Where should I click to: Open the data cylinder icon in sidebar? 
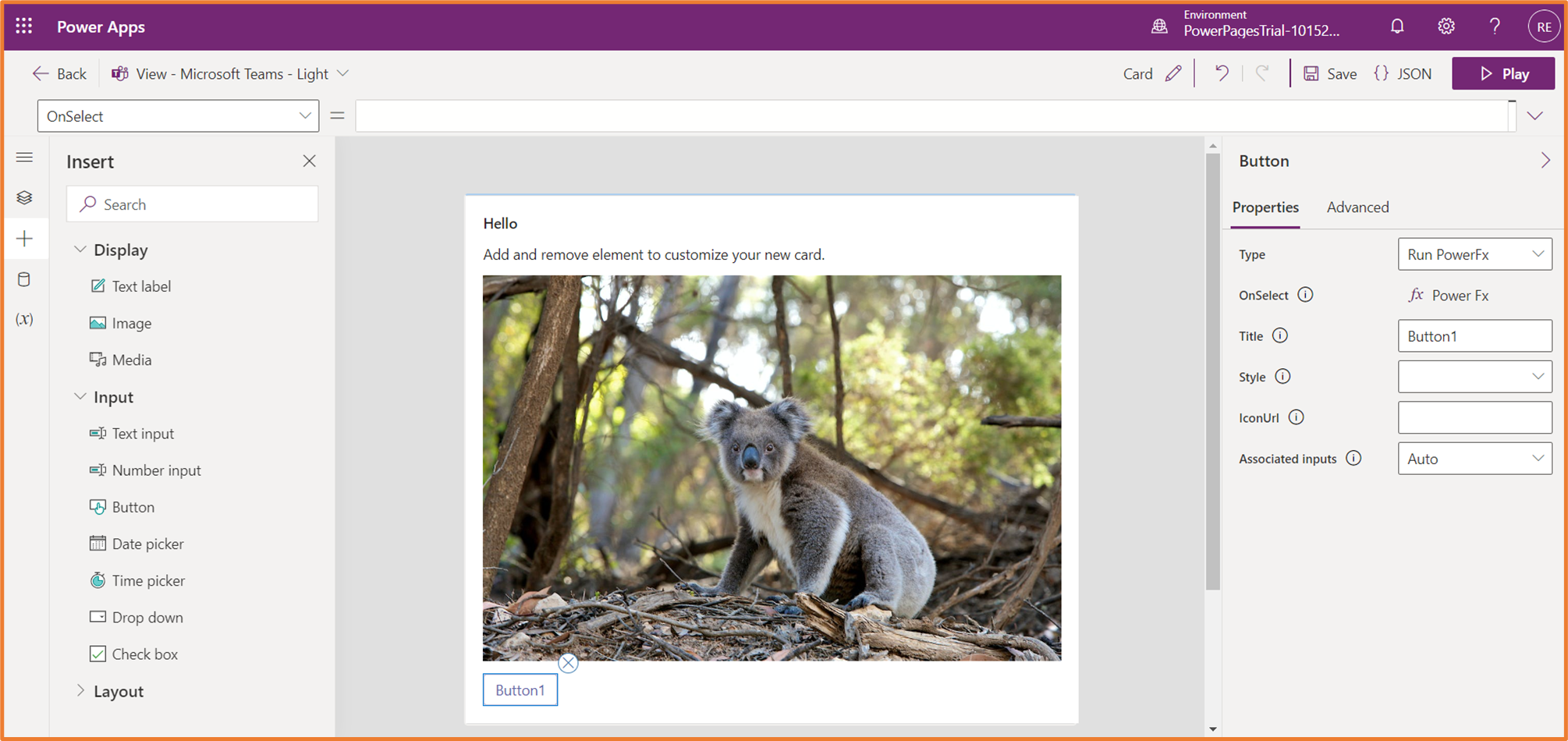pyautogui.click(x=25, y=279)
